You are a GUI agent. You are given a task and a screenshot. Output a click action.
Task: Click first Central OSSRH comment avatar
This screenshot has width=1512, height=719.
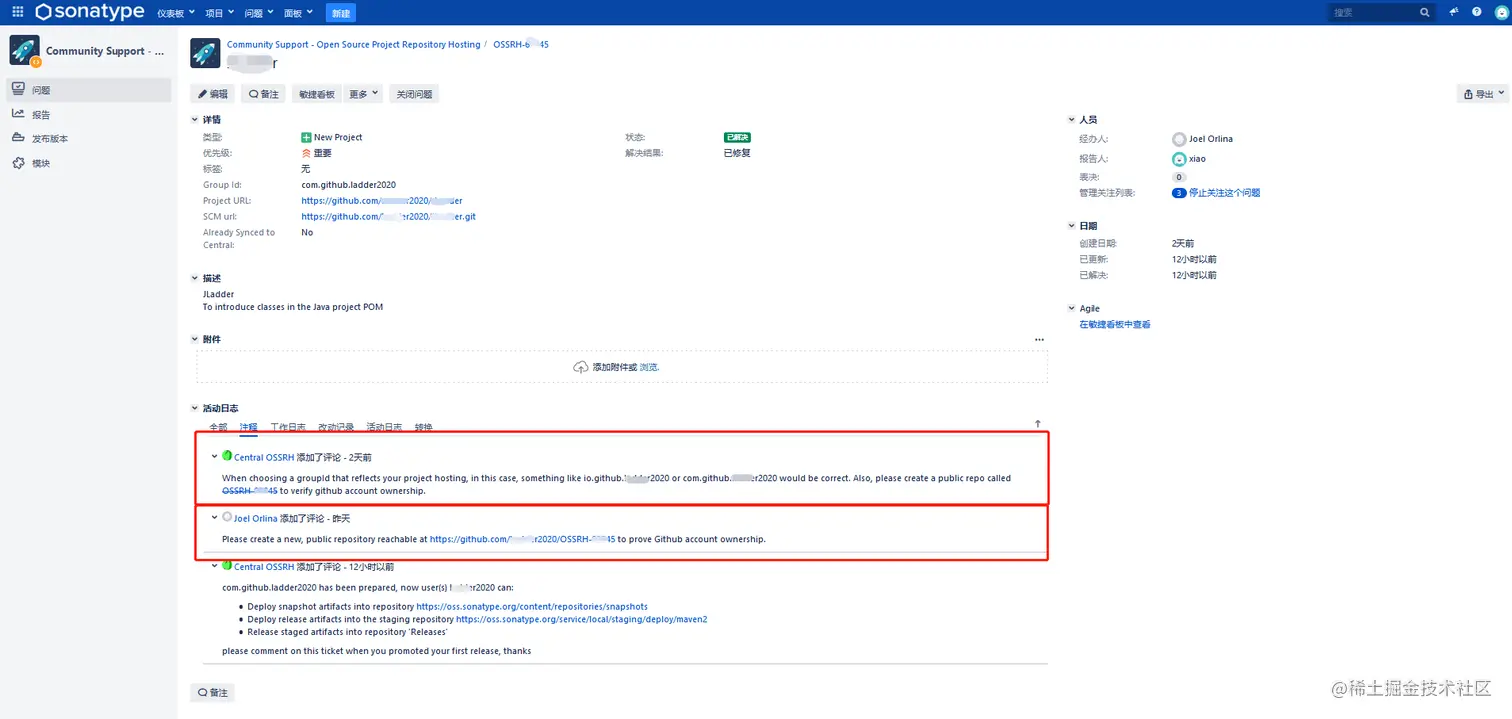(x=227, y=456)
